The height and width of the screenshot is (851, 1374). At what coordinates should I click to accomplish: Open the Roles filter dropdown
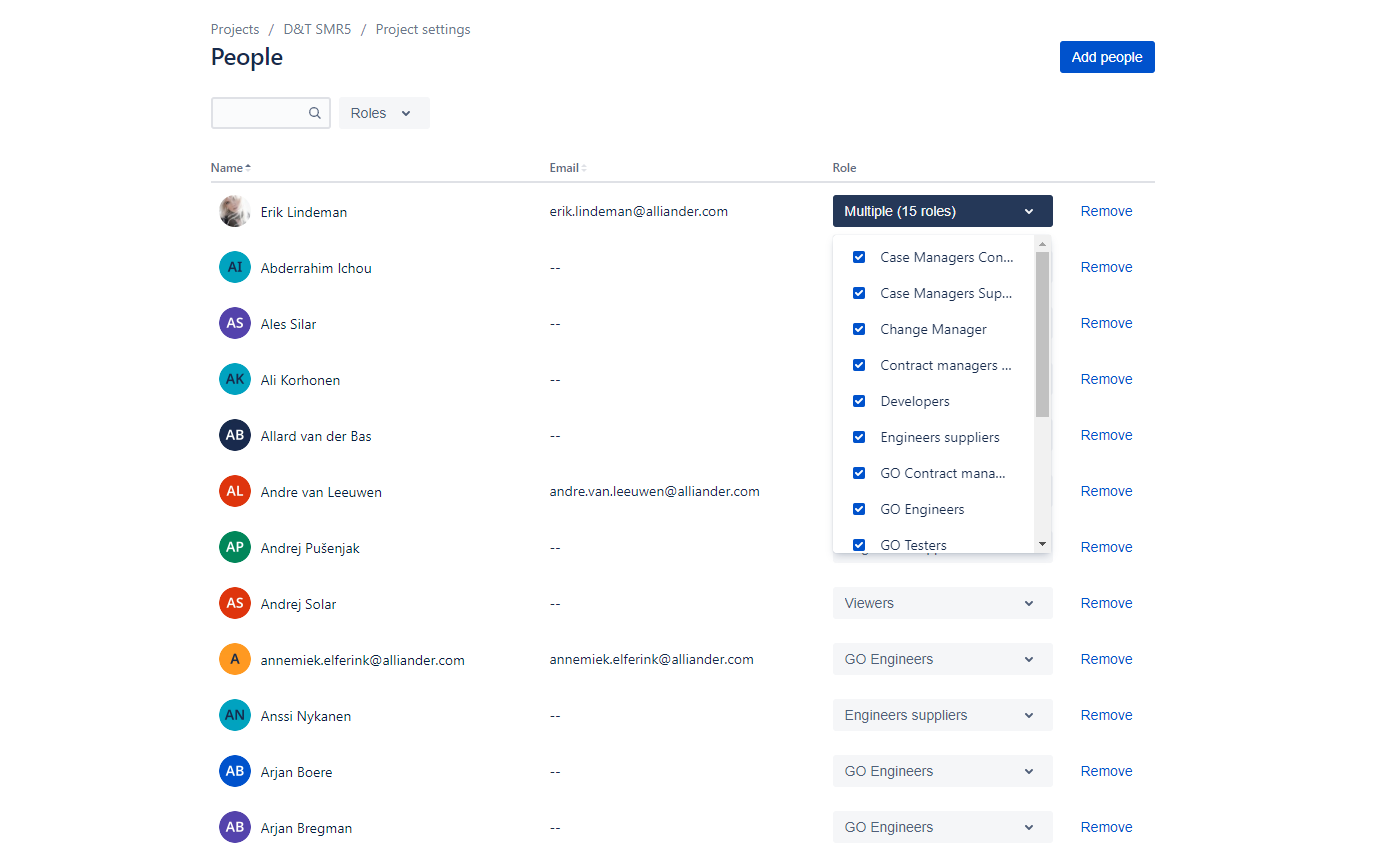click(x=384, y=113)
